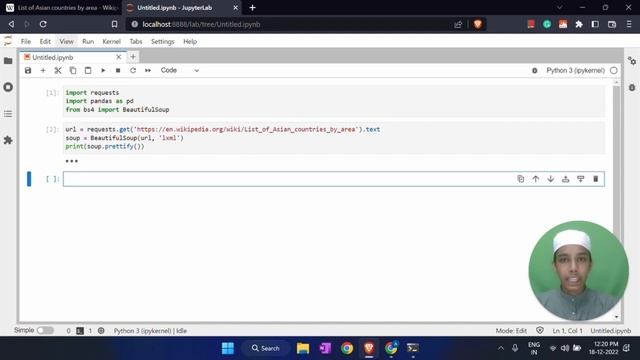Click the terminals count icon in status bar

pyautogui.click(x=80, y=331)
